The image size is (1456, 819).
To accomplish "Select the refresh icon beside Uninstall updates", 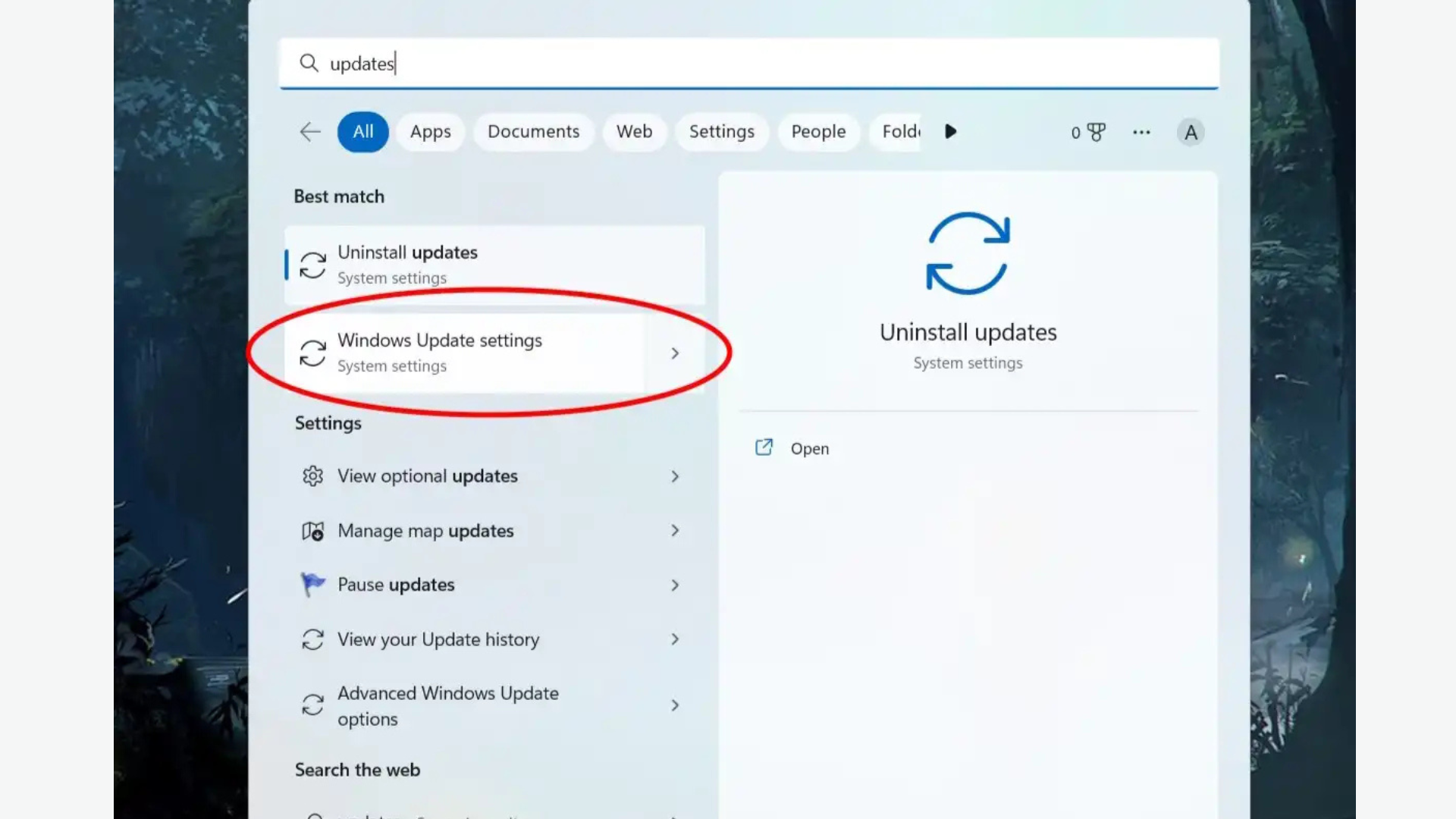I will point(311,265).
